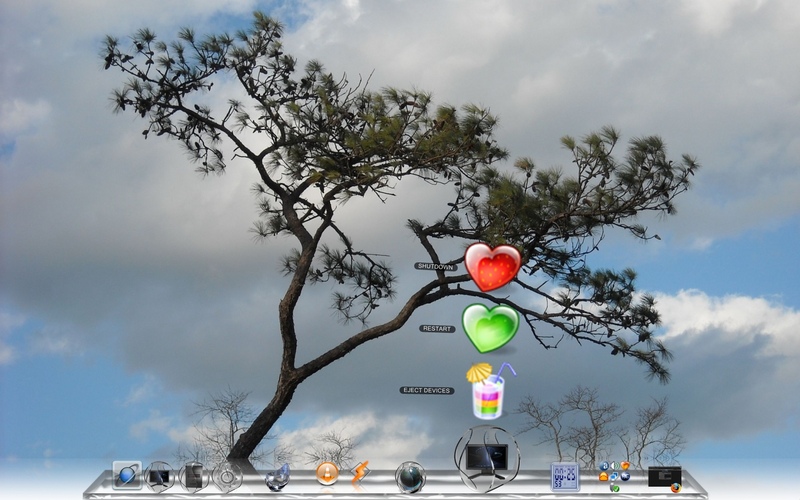Open the Firefox window thumbnail in the dock
800x500 pixels.
tap(665, 478)
